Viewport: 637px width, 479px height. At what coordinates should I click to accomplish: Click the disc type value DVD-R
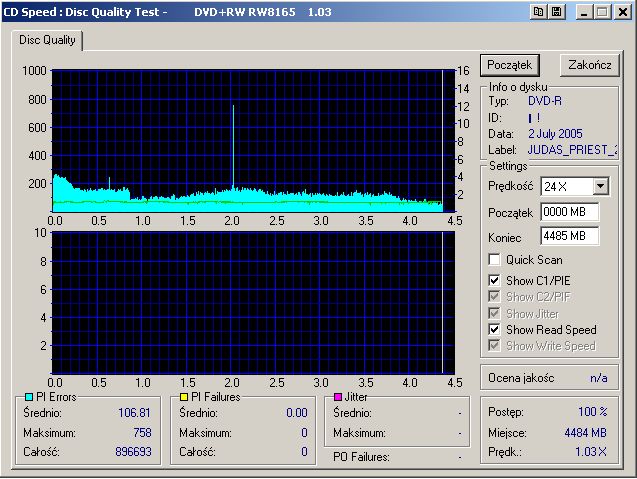[x=545, y=101]
